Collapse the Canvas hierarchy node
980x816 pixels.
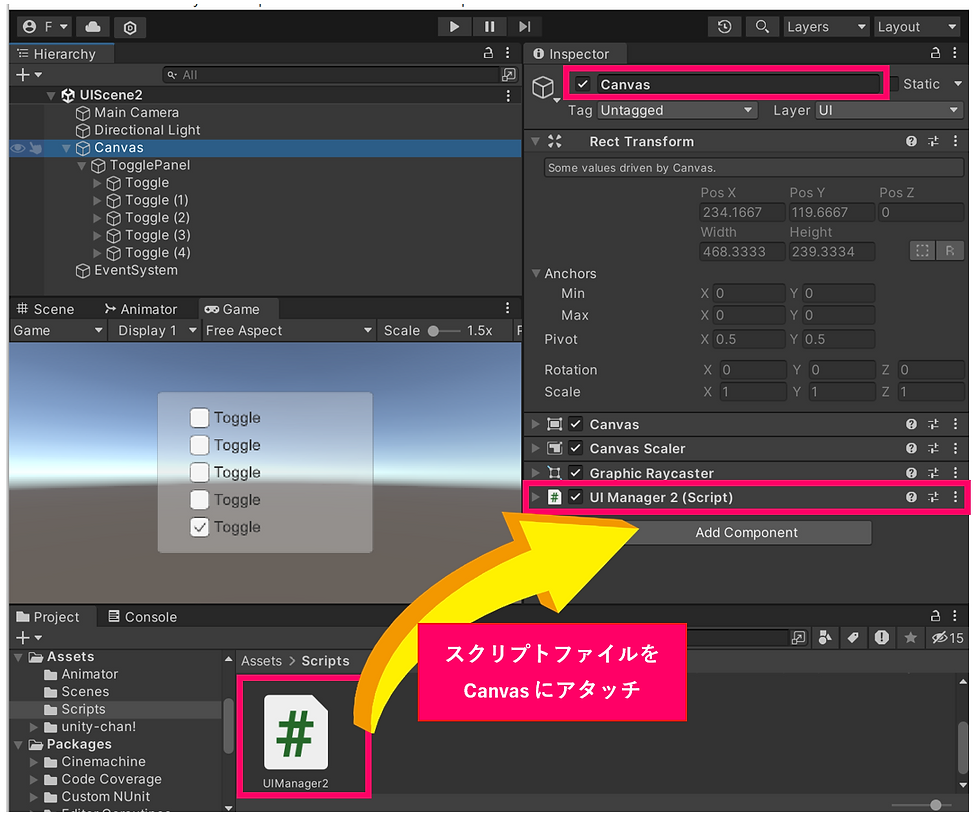pyautogui.click(x=66, y=148)
